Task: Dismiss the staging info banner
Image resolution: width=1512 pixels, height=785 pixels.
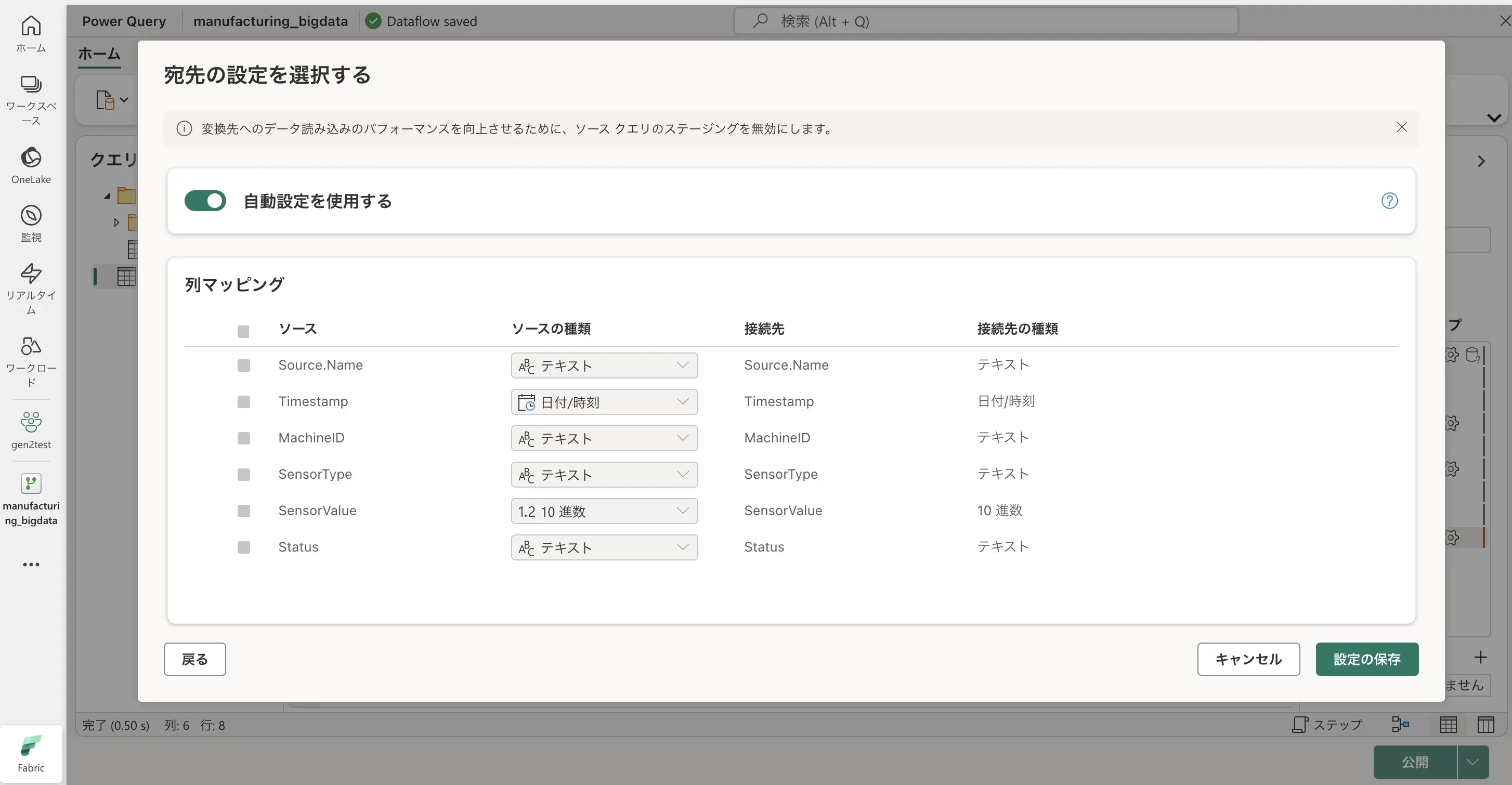Action: tap(1402, 127)
